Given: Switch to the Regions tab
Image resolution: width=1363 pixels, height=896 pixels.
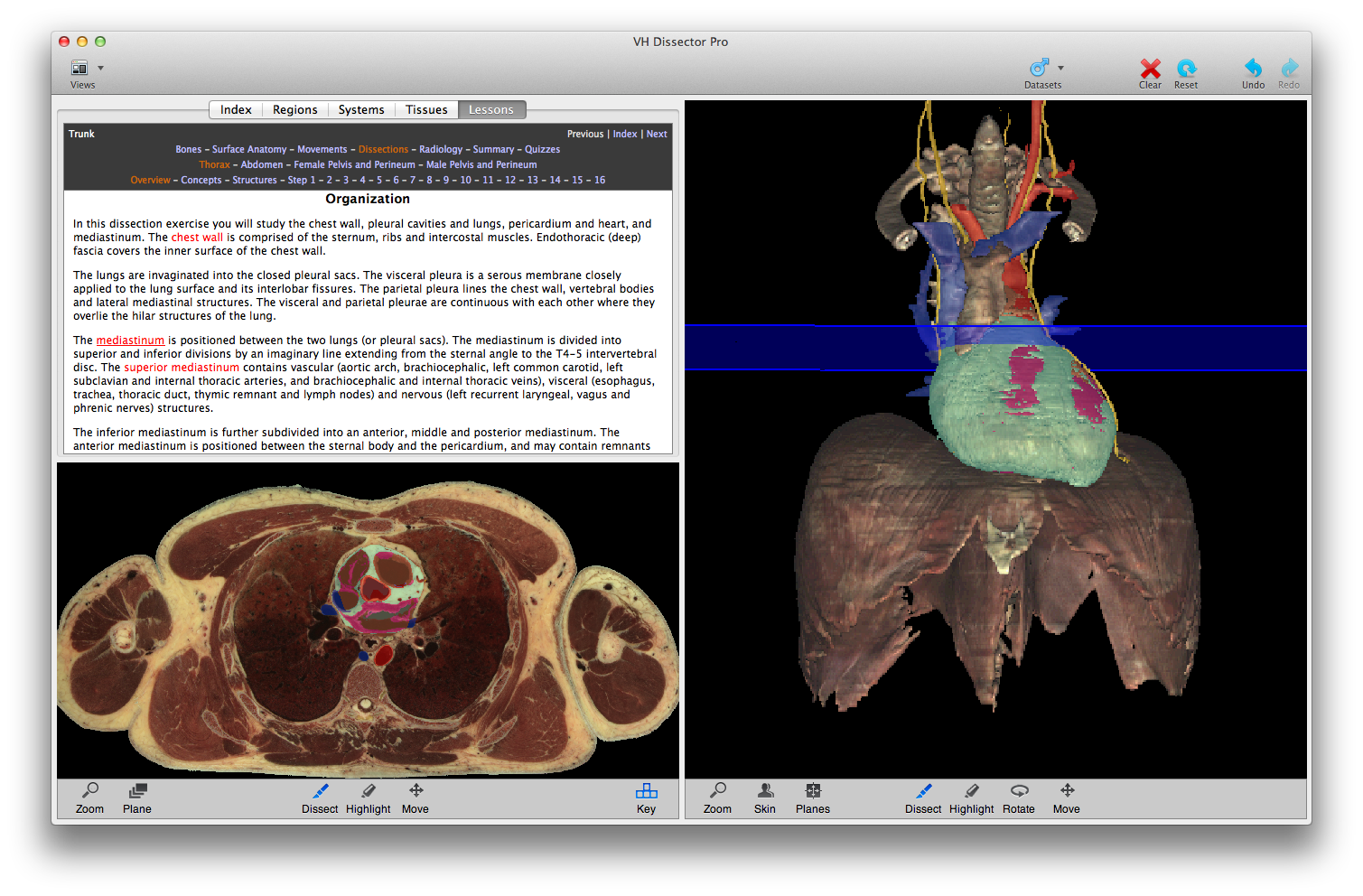Looking at the screenshot, I should (x=294, y=109).
